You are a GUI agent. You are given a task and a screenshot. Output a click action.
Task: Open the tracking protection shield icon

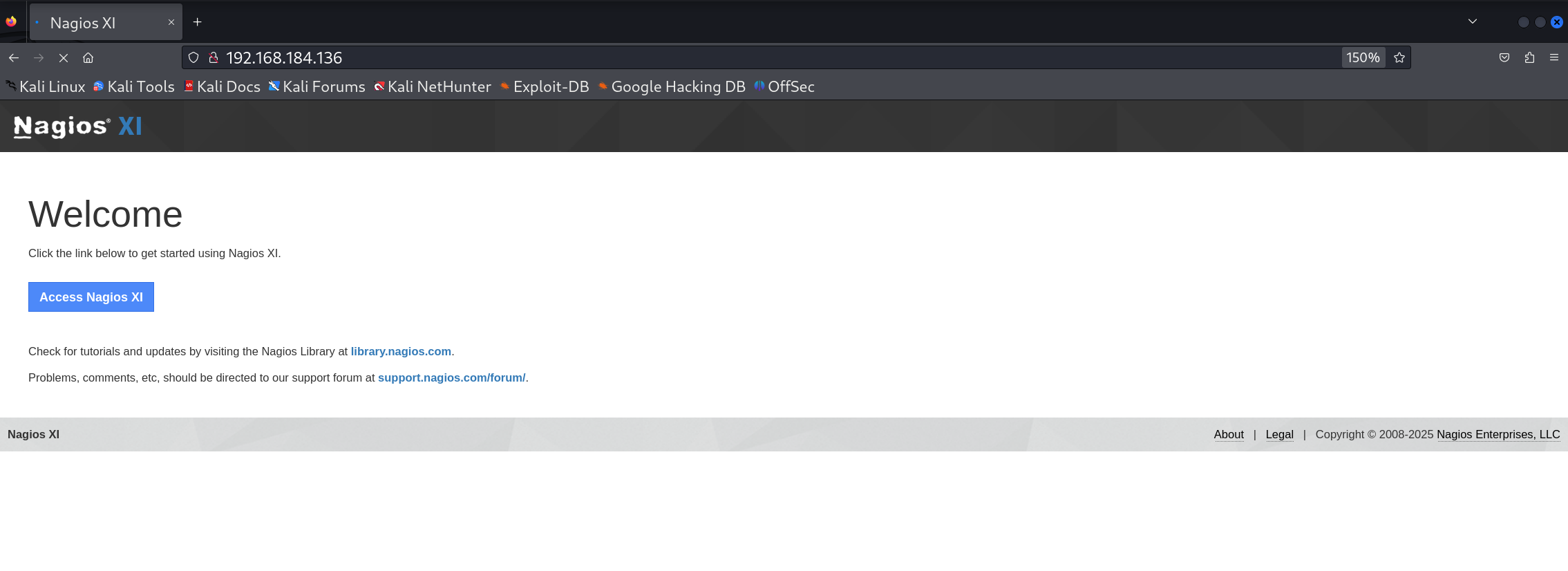click(193, 58)
